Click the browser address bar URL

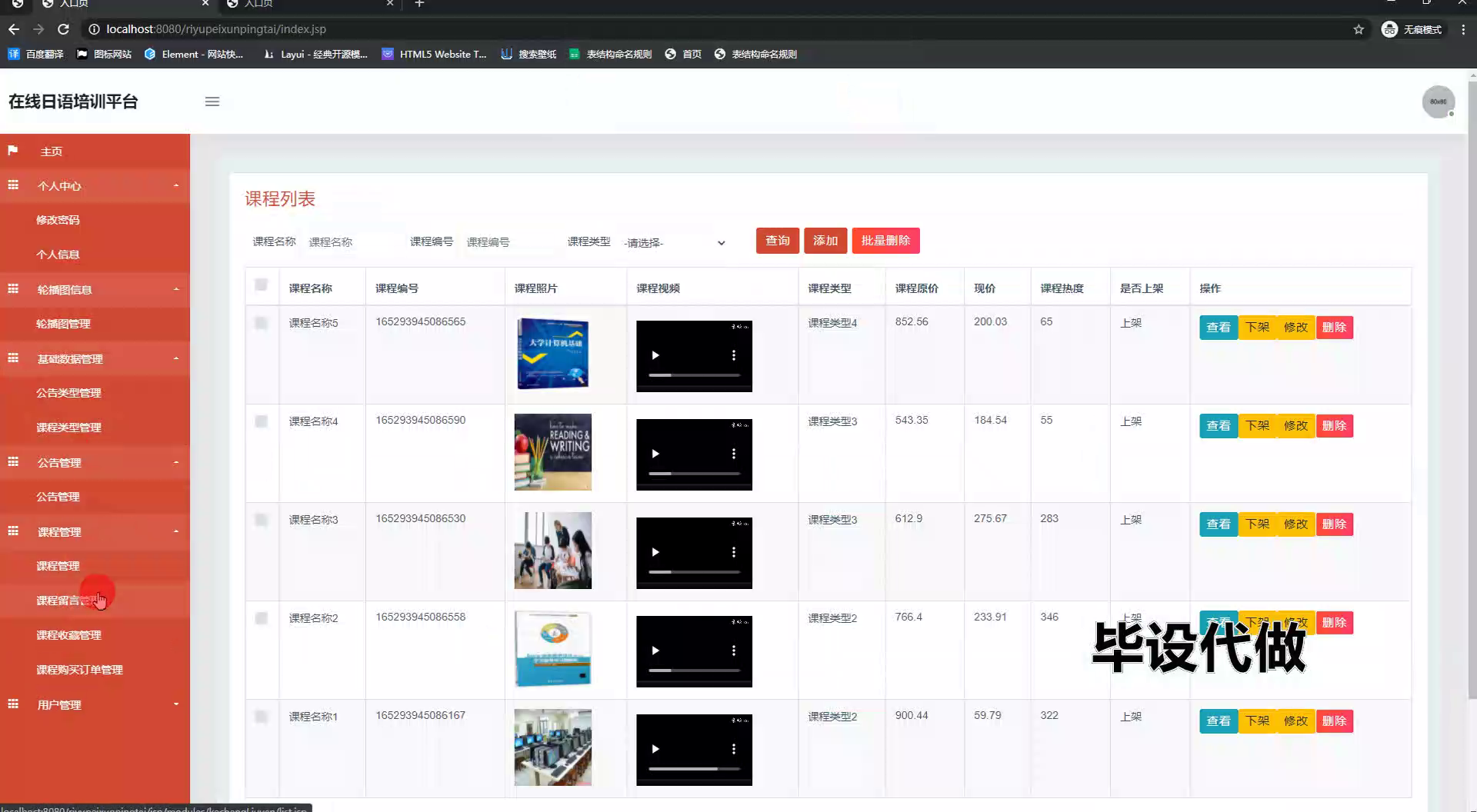coord(216,29)
